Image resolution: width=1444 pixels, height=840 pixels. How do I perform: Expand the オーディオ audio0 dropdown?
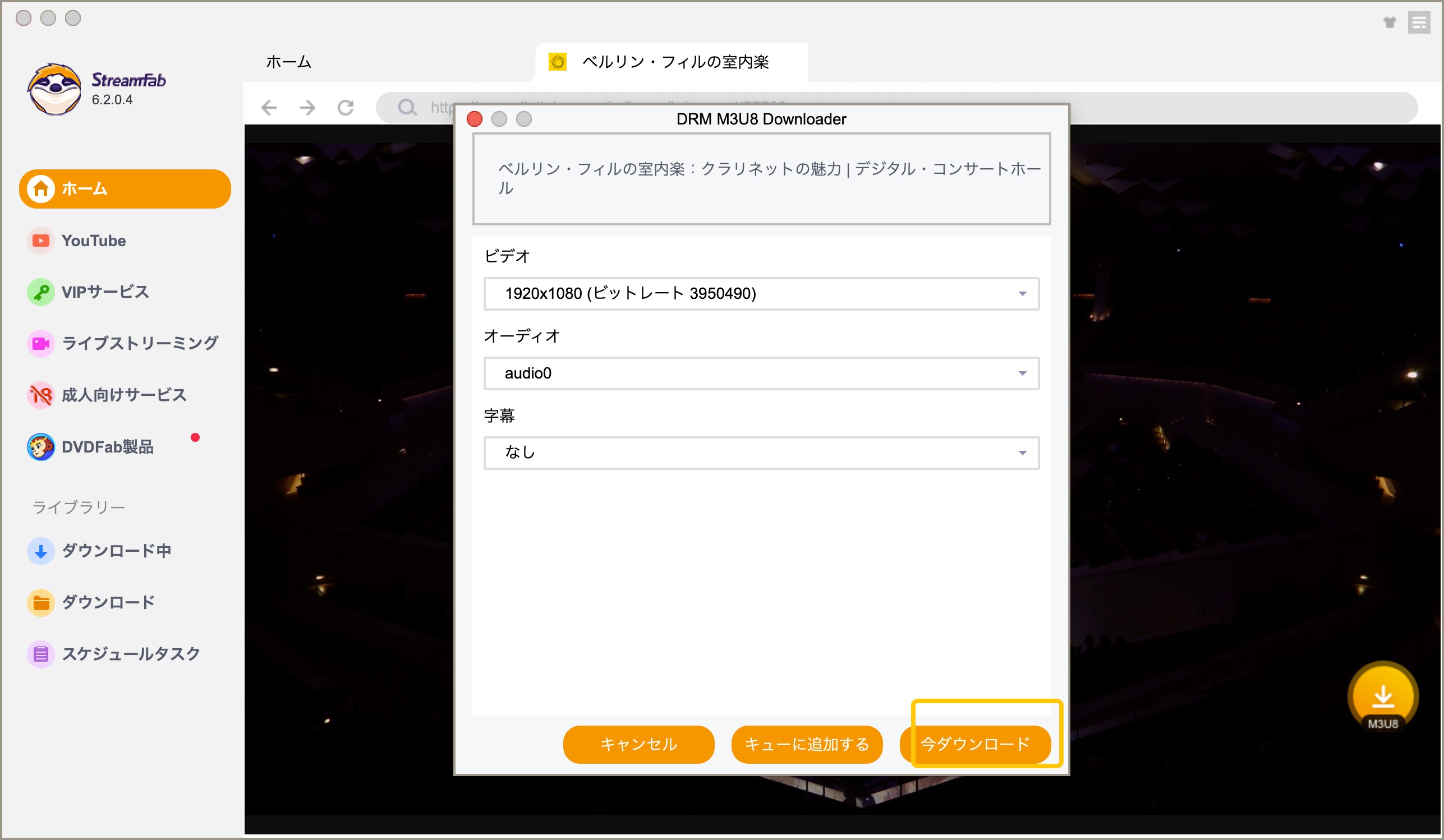[x=761, y=373]
